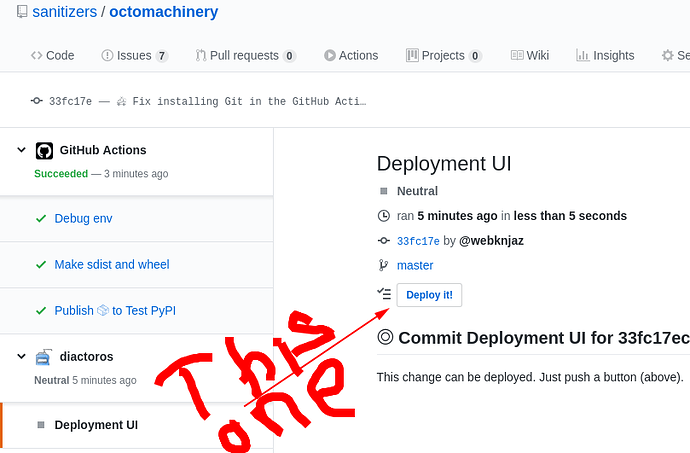Click the Projects count badge 0
The height and width of the screenshot is (453, 690).
coord(475,56)
